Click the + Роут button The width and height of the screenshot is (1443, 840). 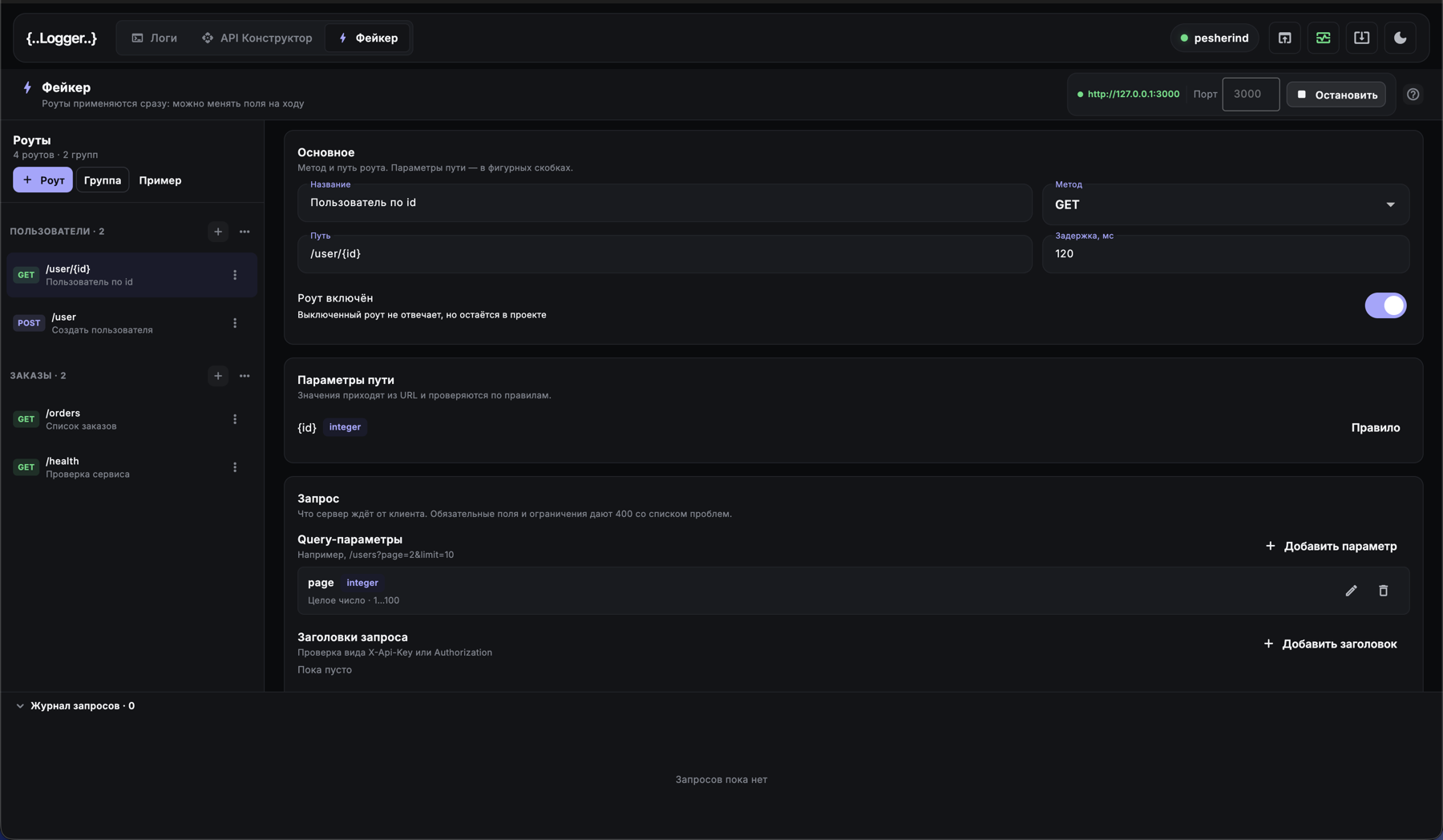pos(42,180)
